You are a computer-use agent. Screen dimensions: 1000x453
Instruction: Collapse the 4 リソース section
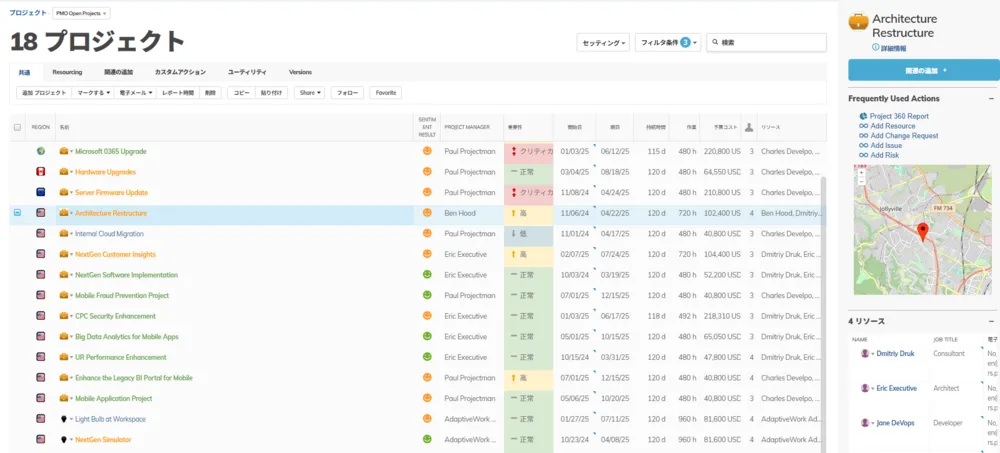(x=991, y=322)
